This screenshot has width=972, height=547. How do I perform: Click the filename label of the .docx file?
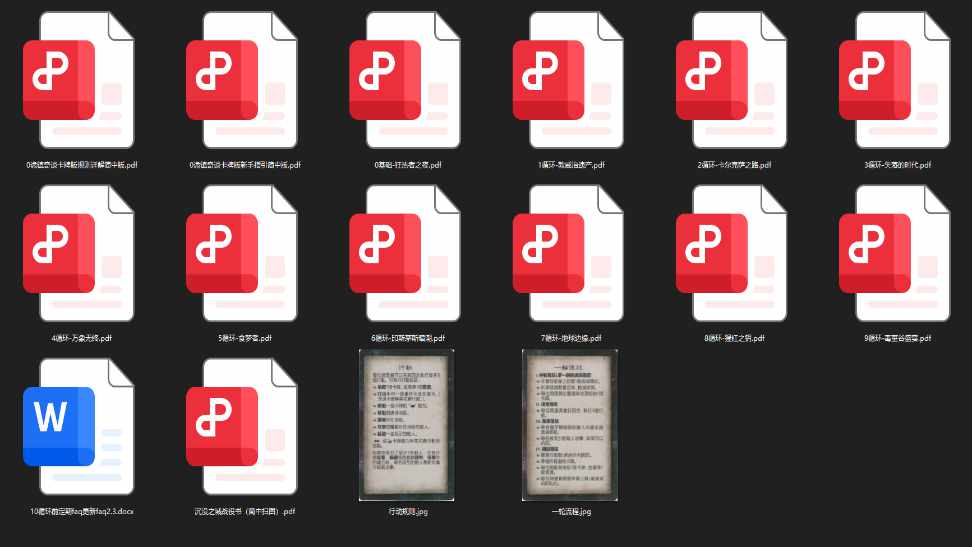point(81,511)
